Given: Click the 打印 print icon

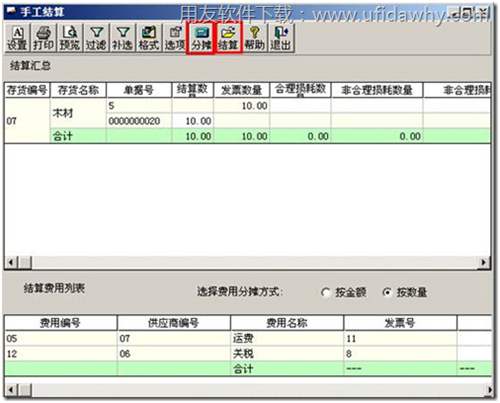Looking at the screenshot, I should tap(43, 38).
